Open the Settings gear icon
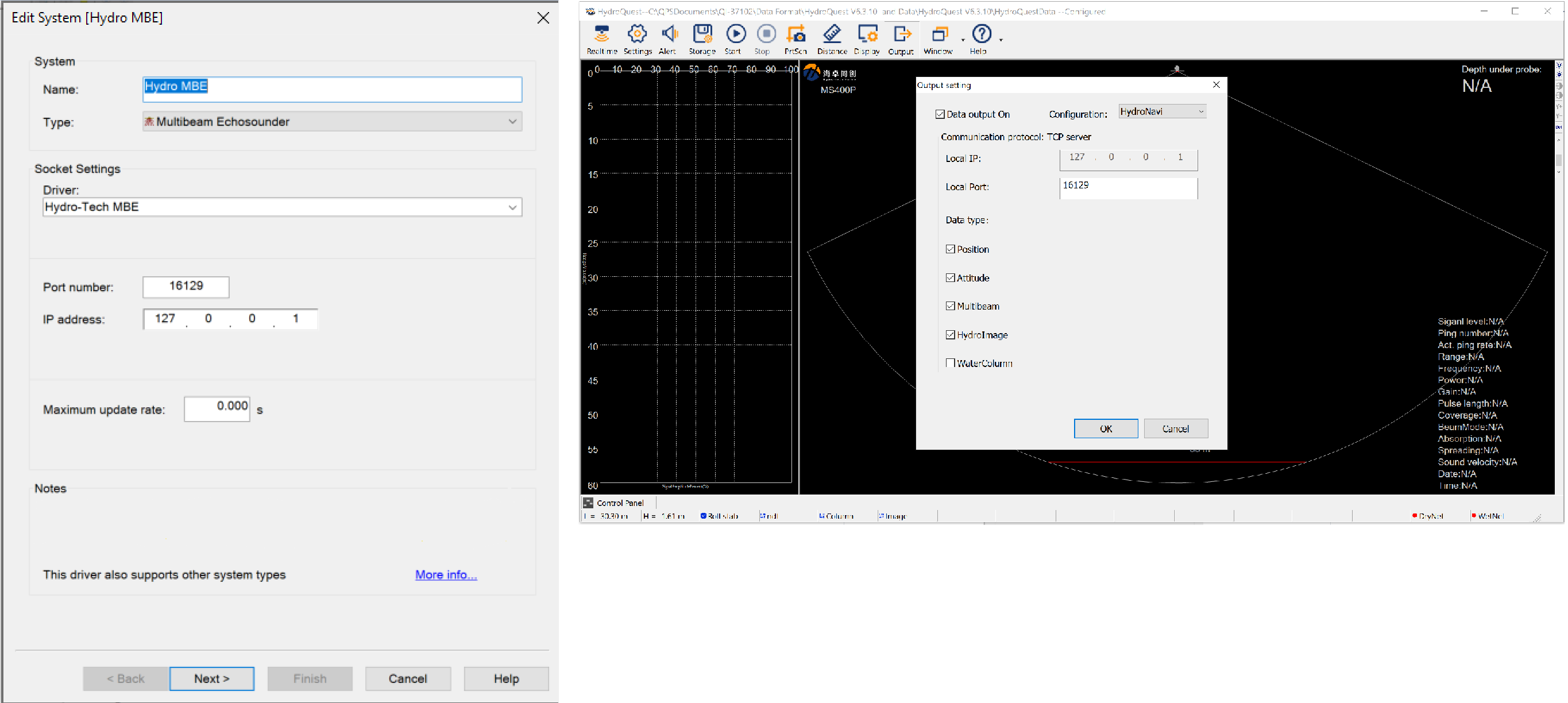The width and height of the screenshot is (1568, 703). [637, 38]
